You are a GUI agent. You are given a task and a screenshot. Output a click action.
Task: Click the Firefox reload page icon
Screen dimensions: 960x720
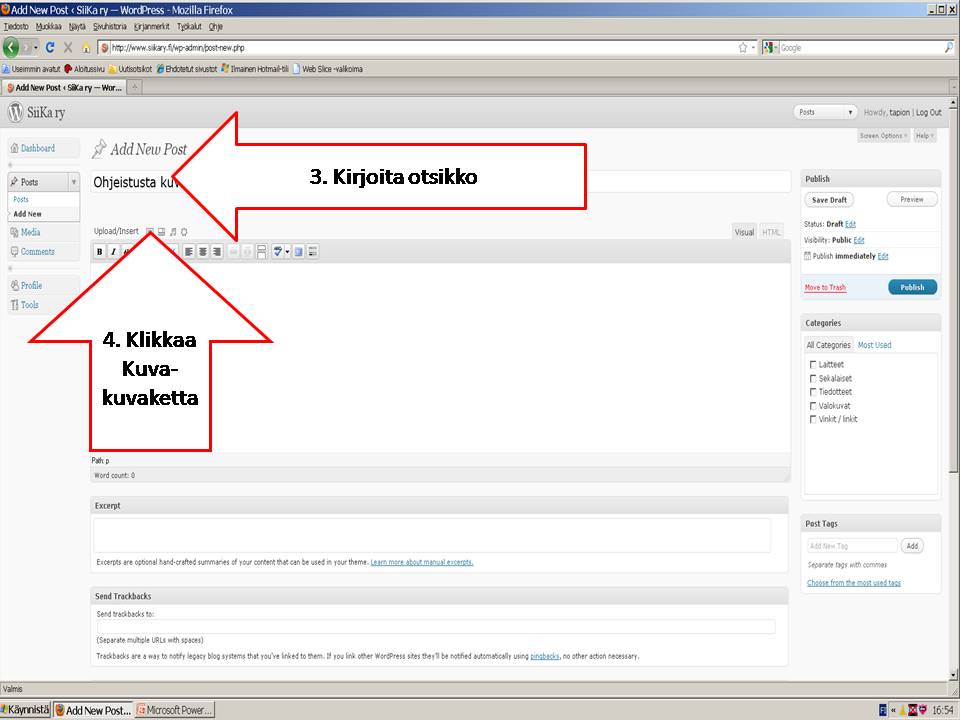50,47
